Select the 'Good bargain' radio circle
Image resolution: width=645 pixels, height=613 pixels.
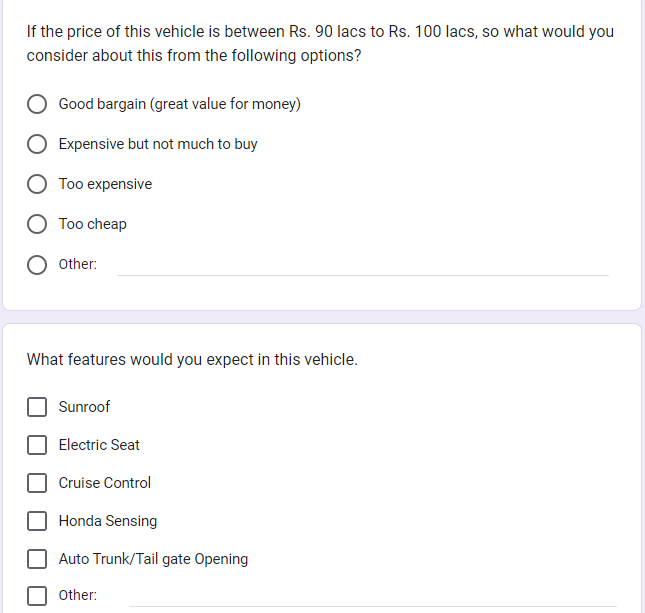[37, 104]
